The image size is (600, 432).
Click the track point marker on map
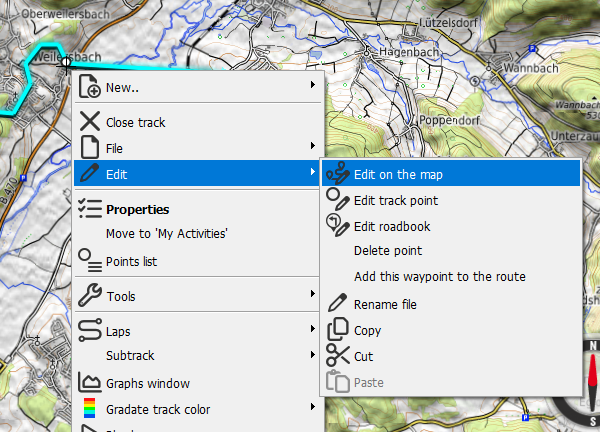[x=66, y=62]
